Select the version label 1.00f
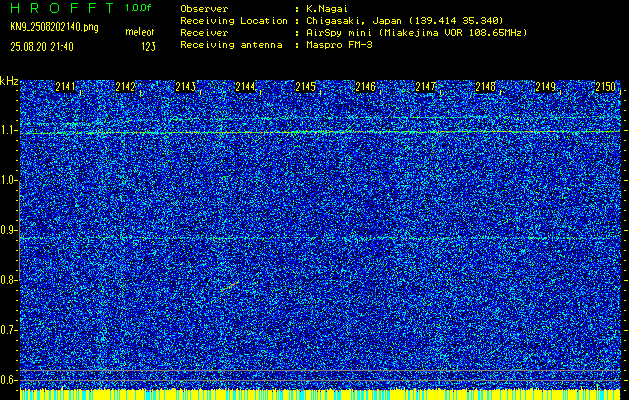The height and width of the screenshot is (400, 629). (x=138, y=8)
